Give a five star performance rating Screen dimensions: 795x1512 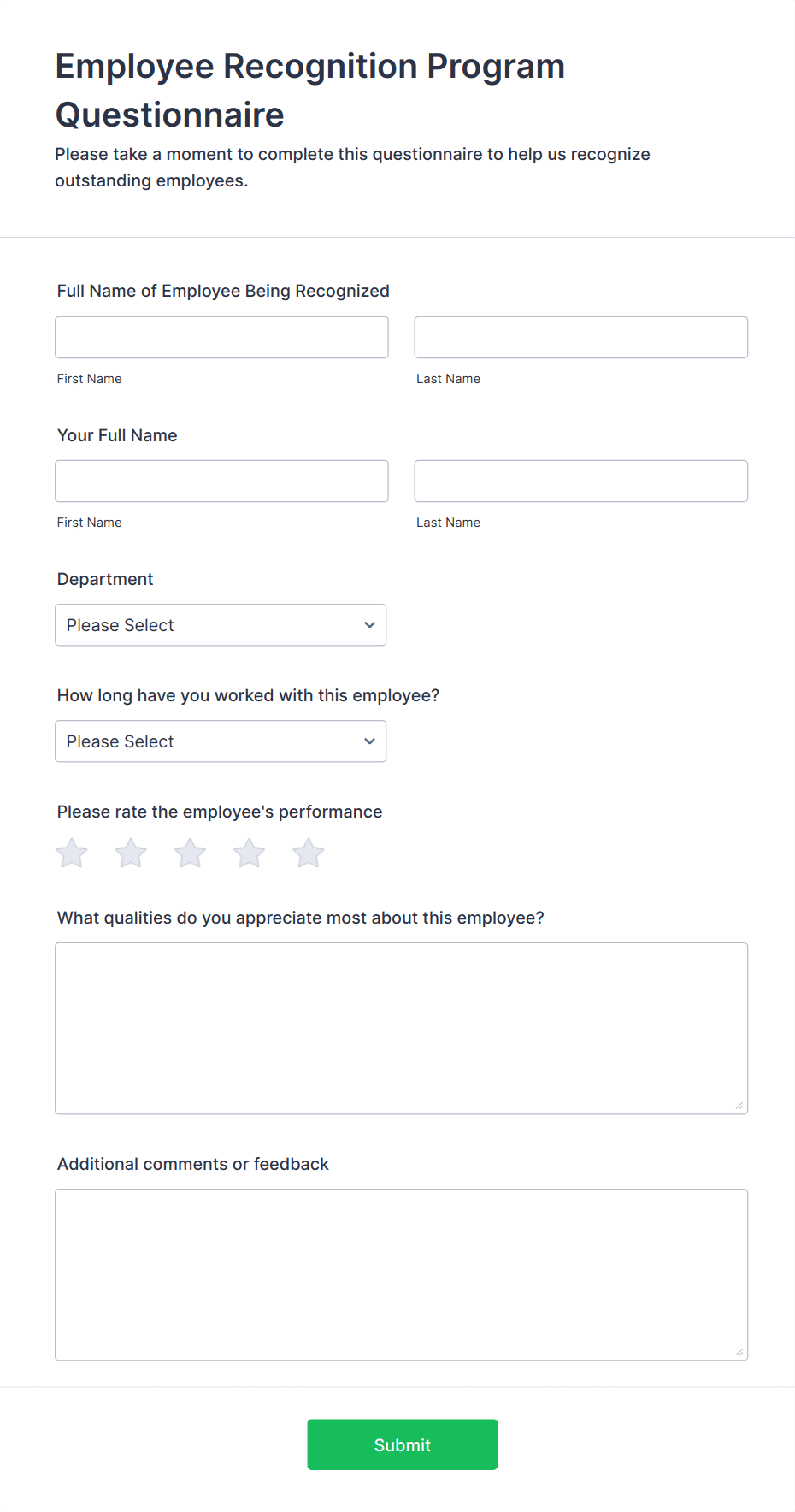[308, 852]
